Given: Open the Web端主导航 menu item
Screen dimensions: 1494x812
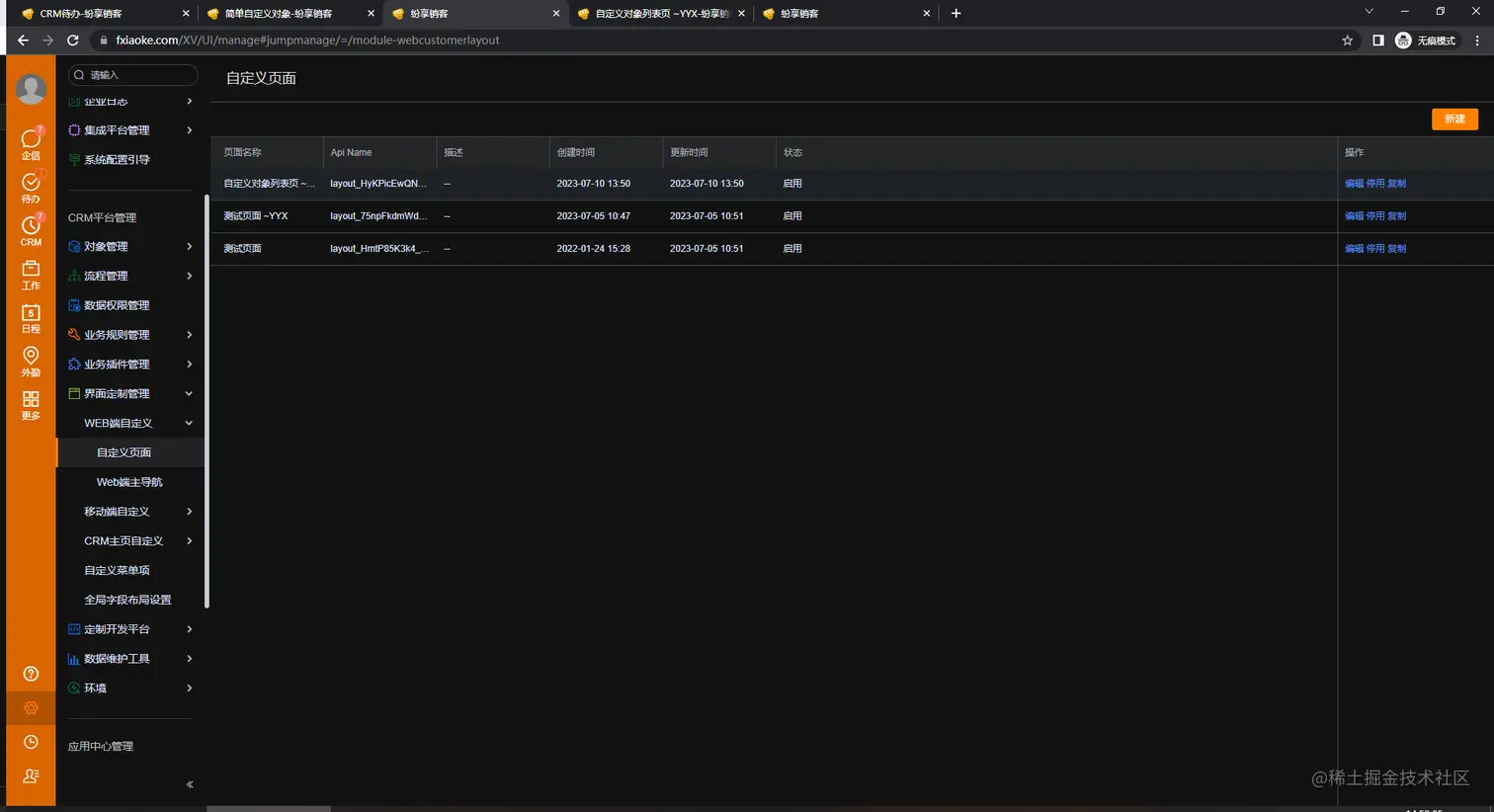Looking at the screenshot, I should (130, 482).
